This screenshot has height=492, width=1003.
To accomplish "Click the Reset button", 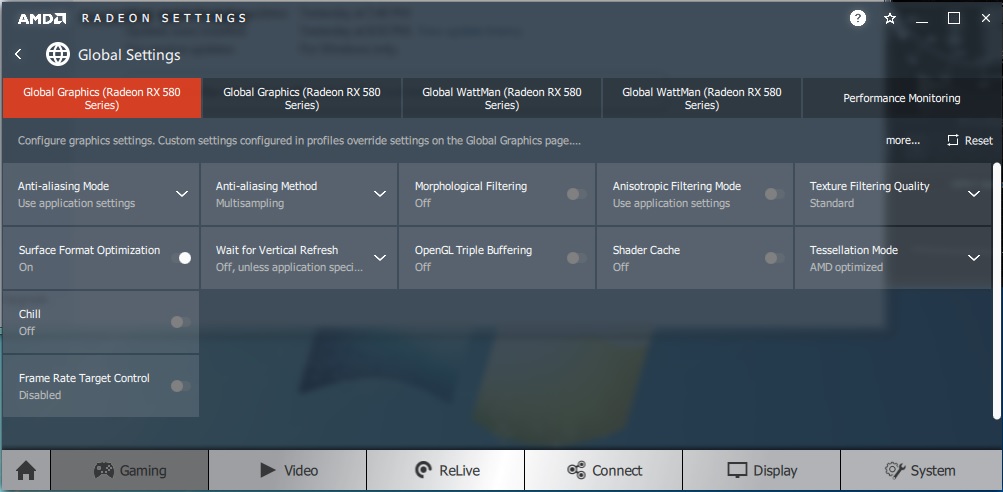I will pos(970,141).
